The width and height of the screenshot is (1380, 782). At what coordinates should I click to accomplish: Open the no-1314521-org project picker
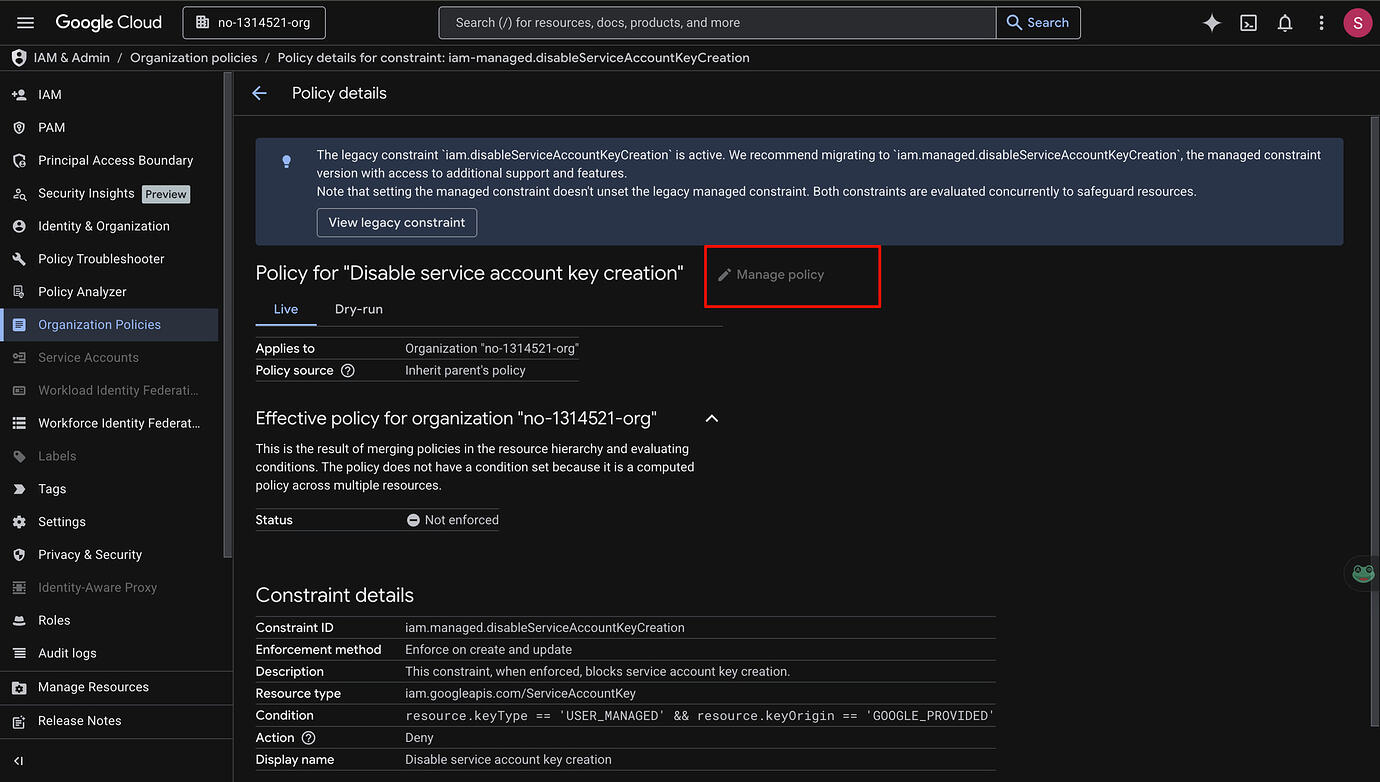click(x=254, y=22)
